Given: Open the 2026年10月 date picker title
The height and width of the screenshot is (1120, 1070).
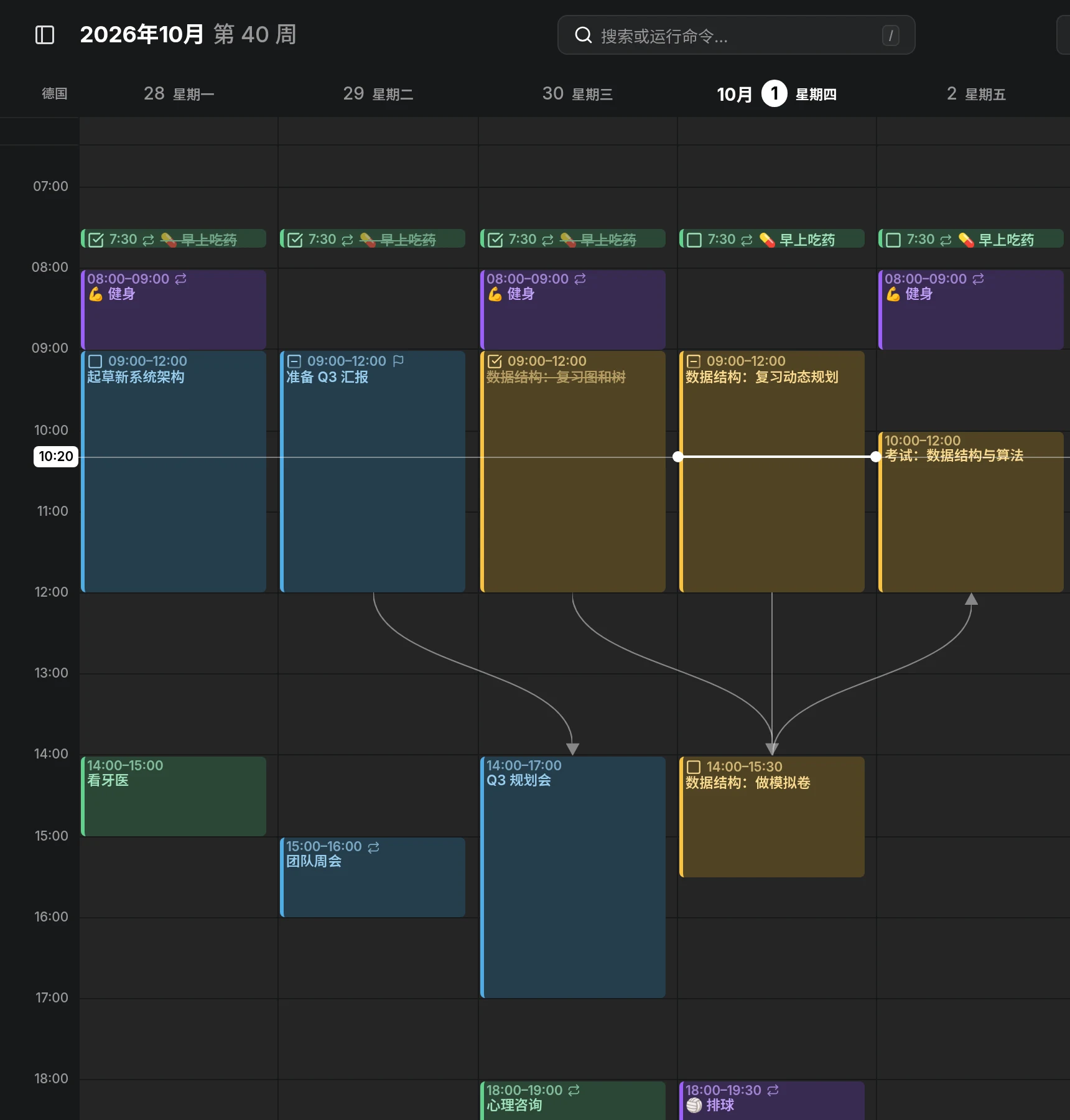Looking at the screenshot, I should pos(142,34).
